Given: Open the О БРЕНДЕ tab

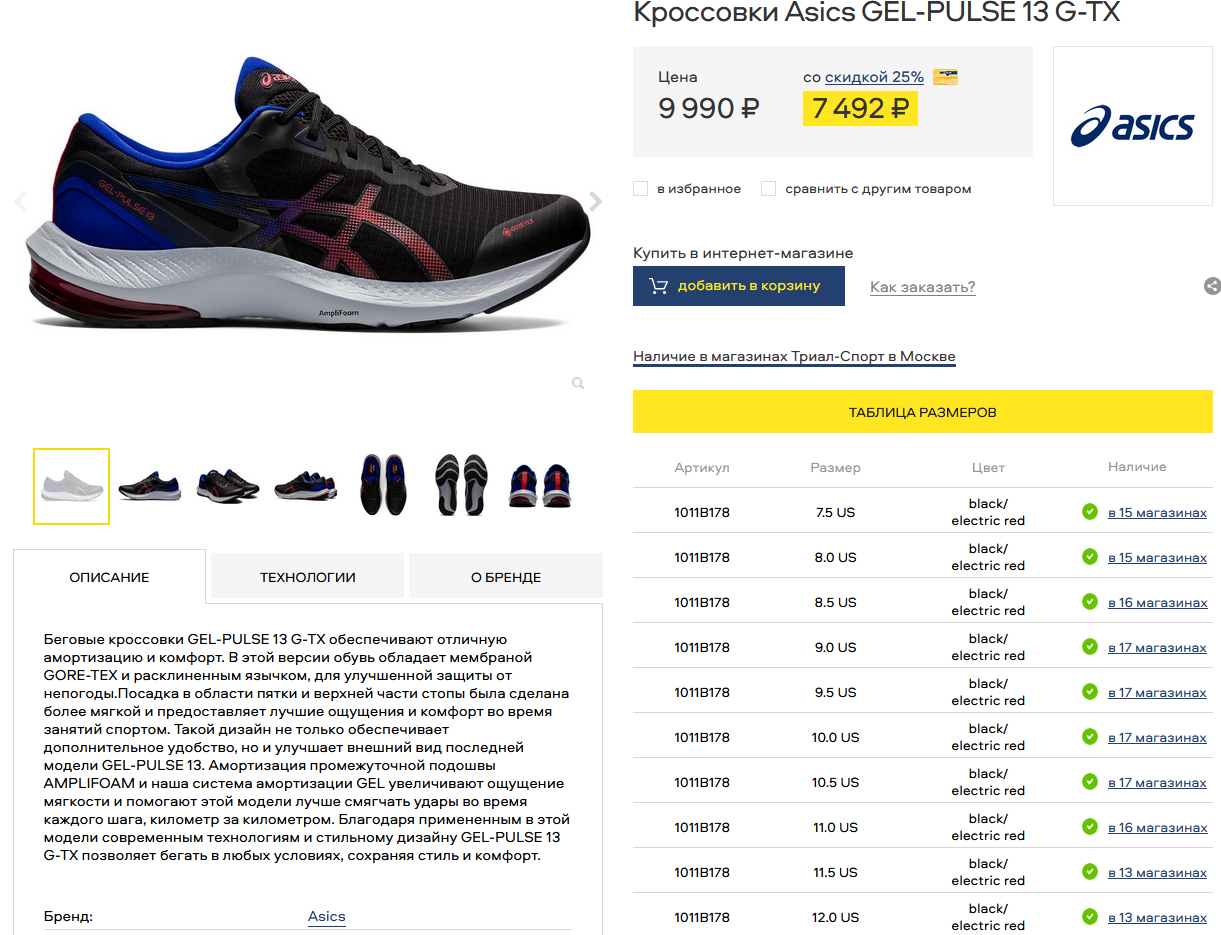Looking at the screenshot, I should coord(506,577).
